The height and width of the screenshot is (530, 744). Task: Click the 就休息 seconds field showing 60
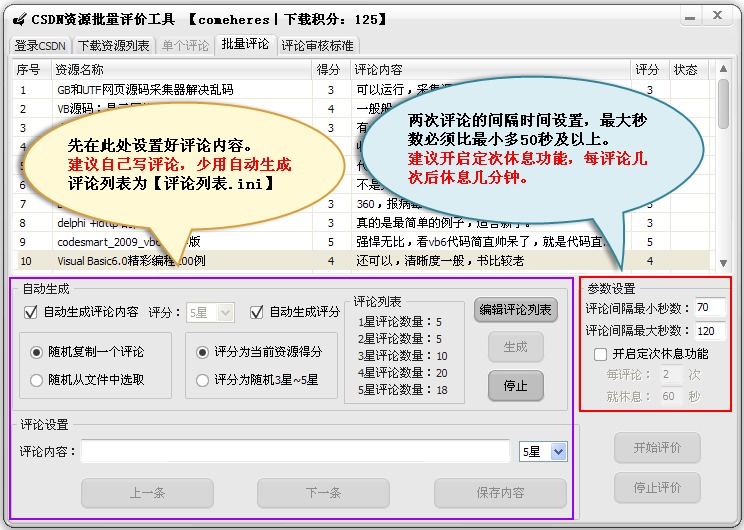672,396
